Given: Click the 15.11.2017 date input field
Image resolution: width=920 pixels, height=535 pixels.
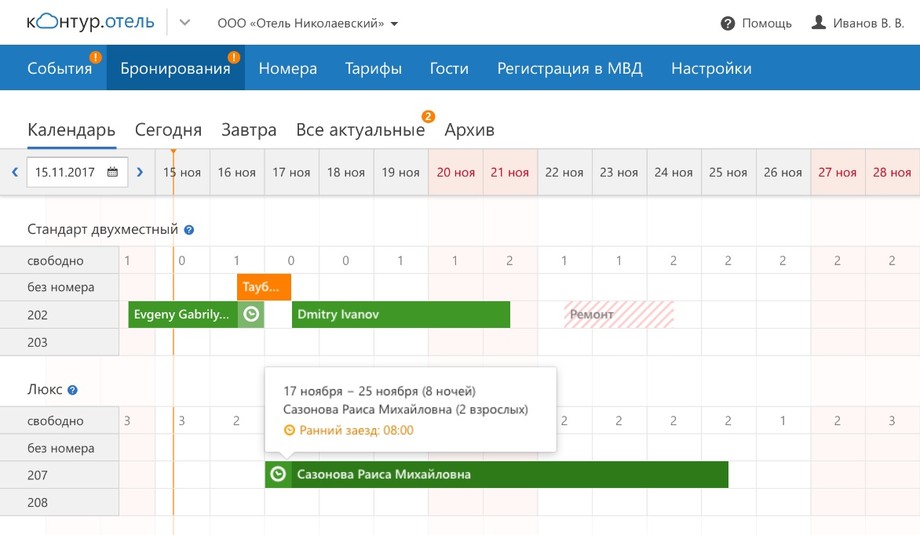Looking at the screenshot, I should pyautogui.click(x=65, y=172).
